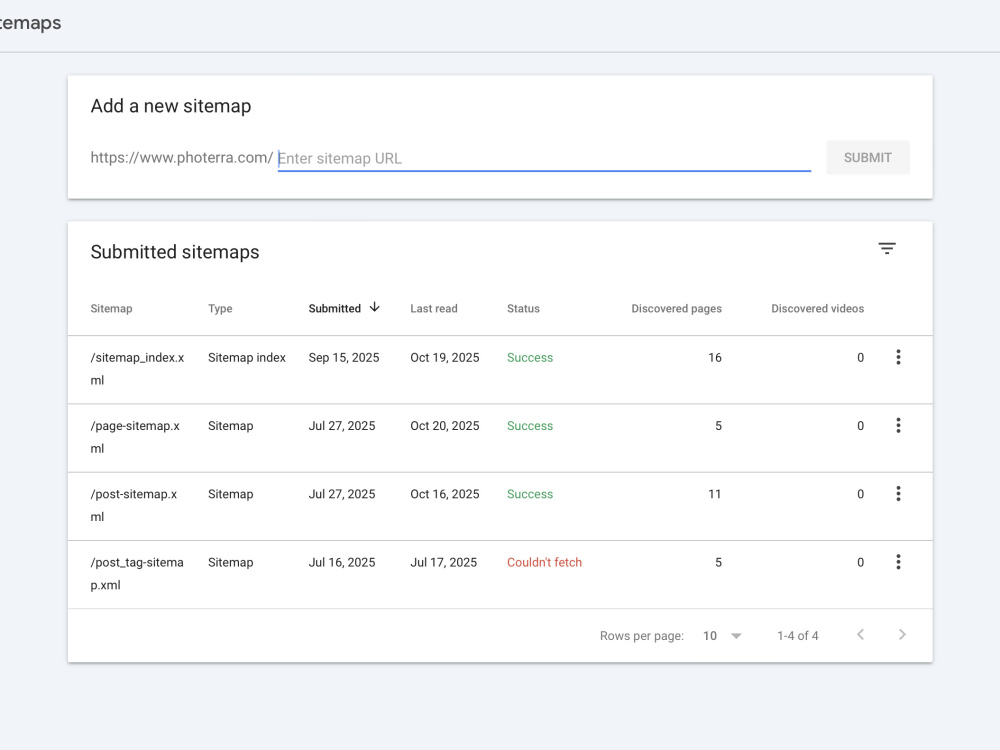Click the Couldn't fetch status
The width and height of the screenshot is (1000, 750).
click(x=544, y=562)
